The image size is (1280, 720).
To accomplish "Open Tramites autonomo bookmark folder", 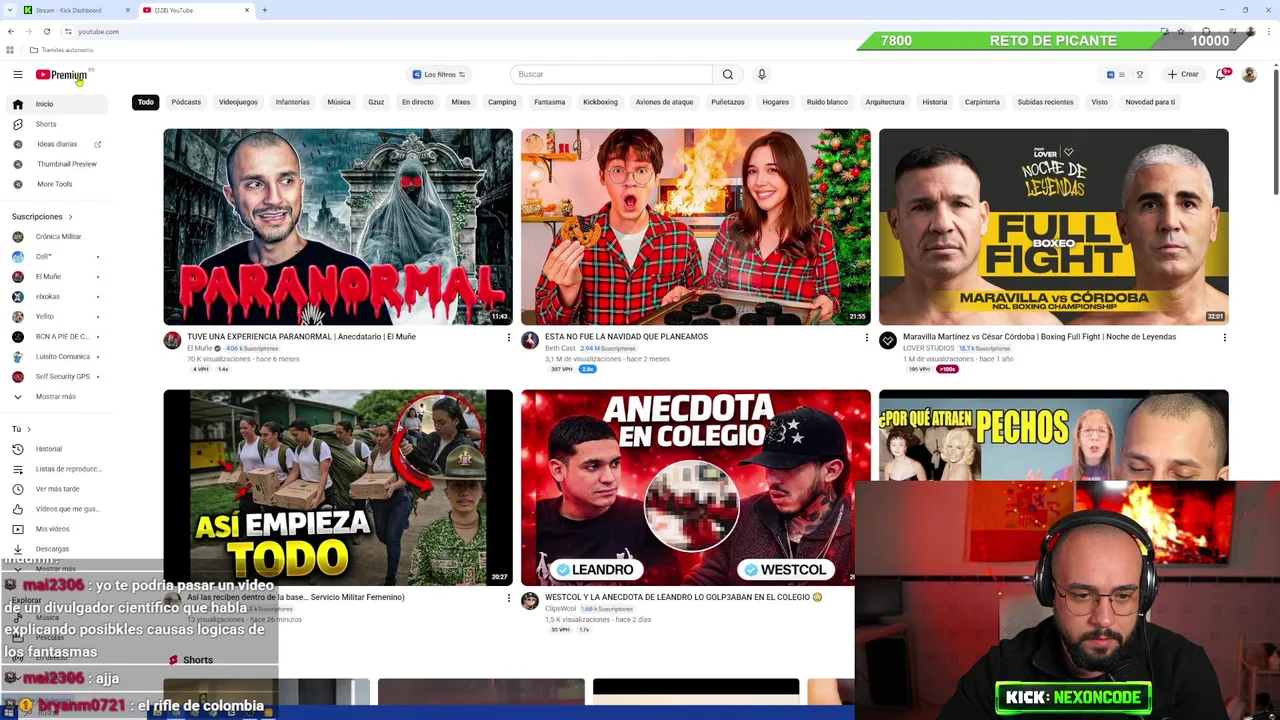I will (61, 50).
